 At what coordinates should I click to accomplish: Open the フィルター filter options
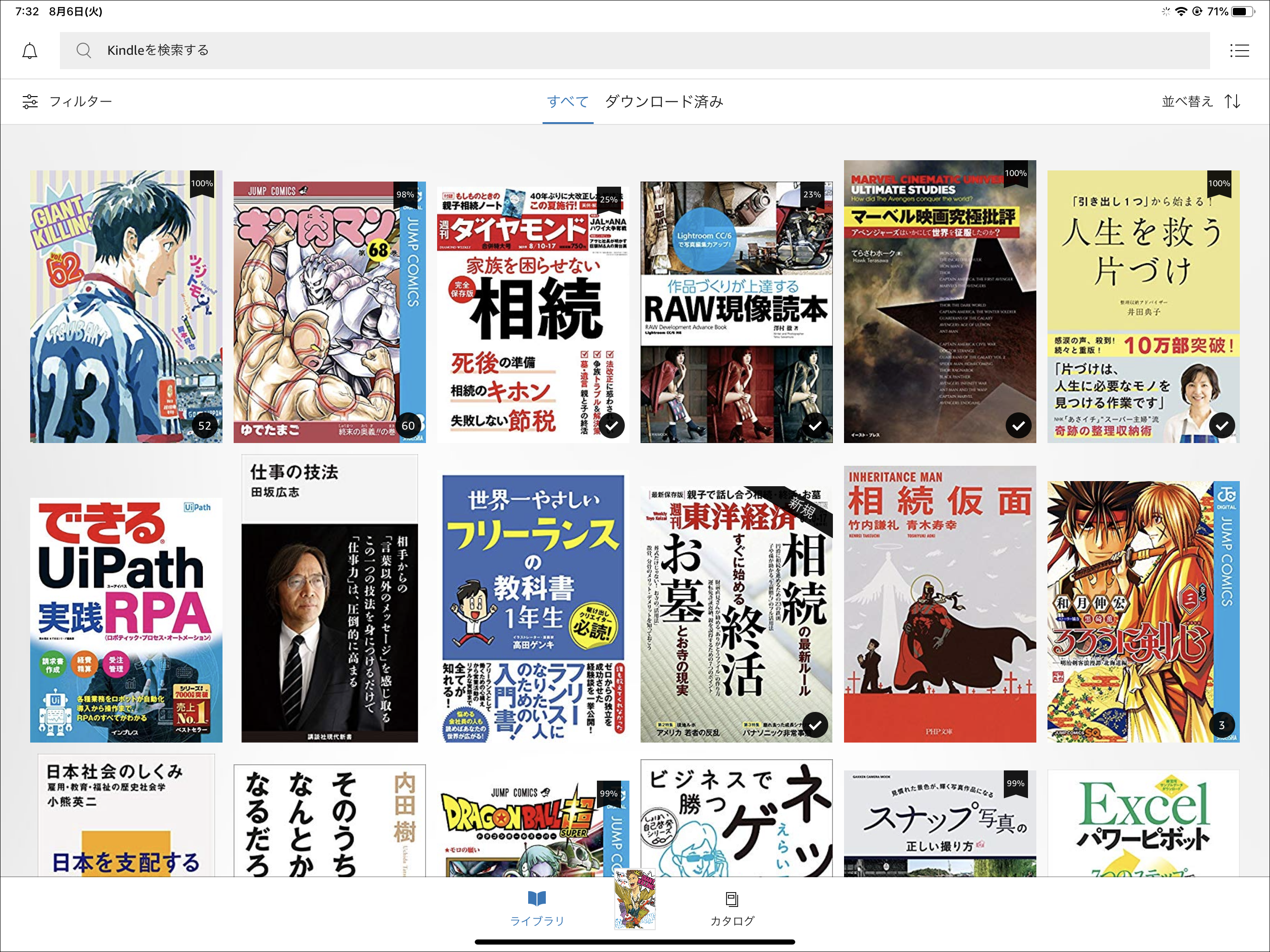[67, 102]
